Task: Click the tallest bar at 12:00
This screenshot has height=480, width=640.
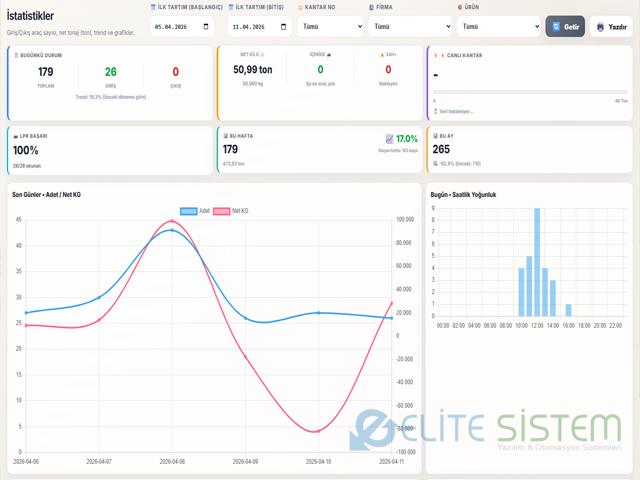Action: 537,261
